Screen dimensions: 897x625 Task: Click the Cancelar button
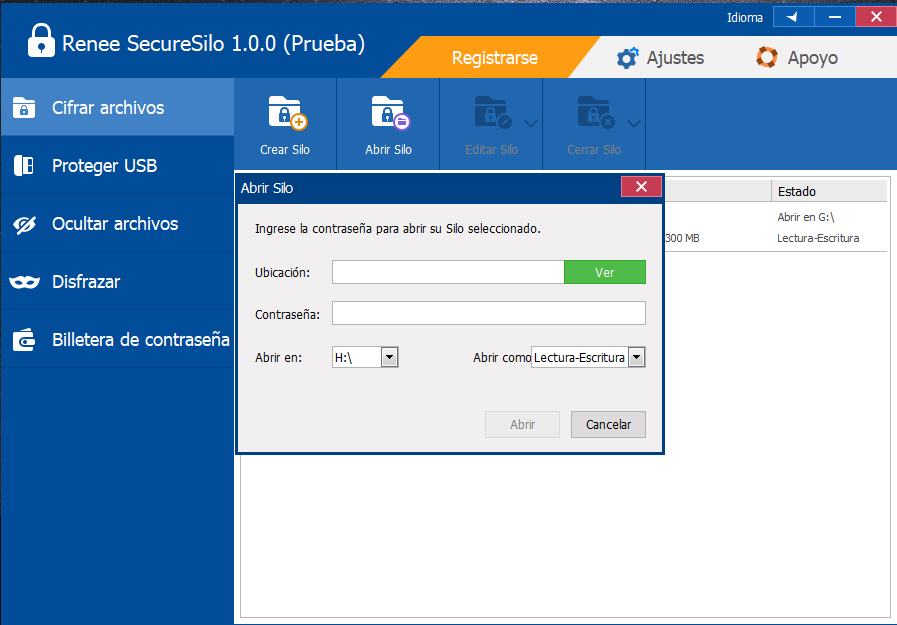608,424
